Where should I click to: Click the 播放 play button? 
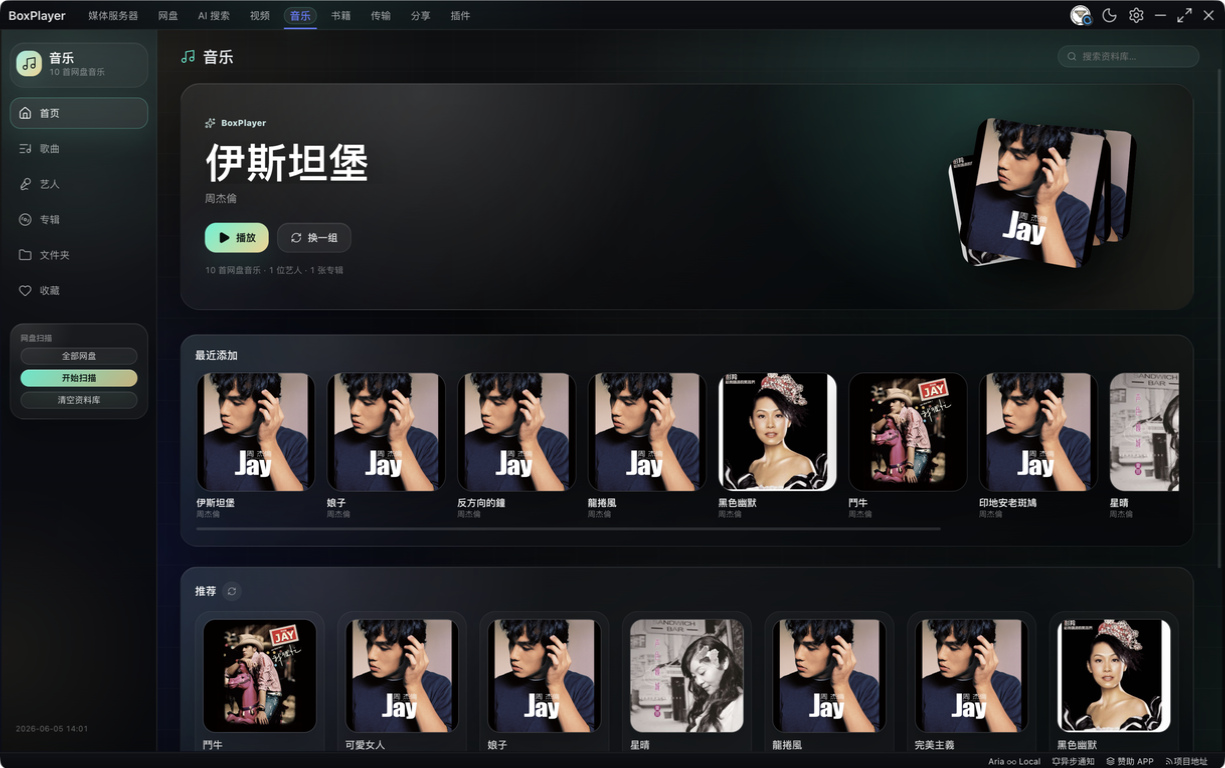coord(237,238)
